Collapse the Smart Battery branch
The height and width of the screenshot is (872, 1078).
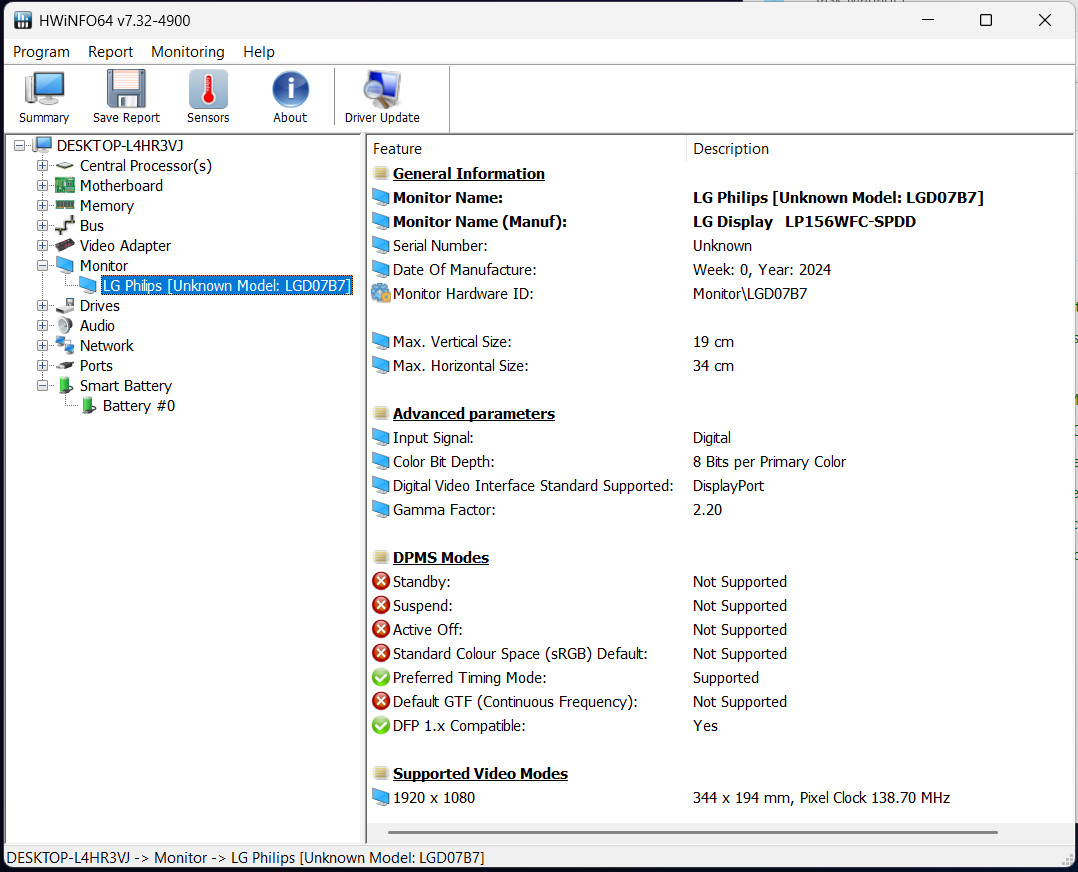(x=43, y=385)
